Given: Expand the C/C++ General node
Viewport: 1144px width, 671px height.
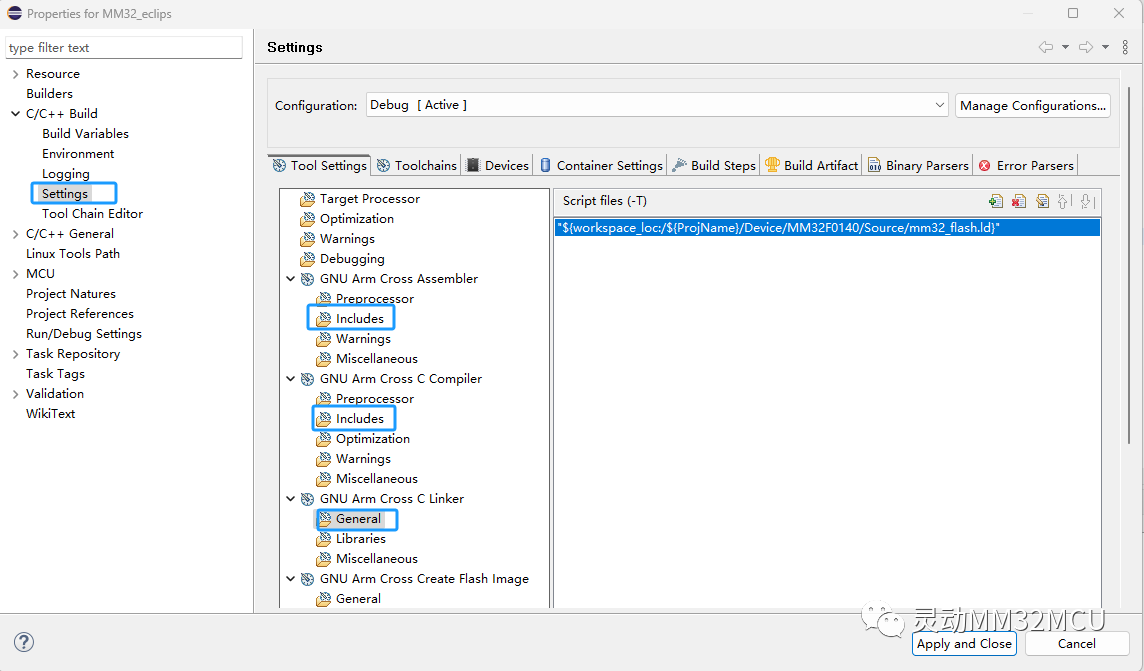Looking at the screenshot, I should [x=15, y=234].
